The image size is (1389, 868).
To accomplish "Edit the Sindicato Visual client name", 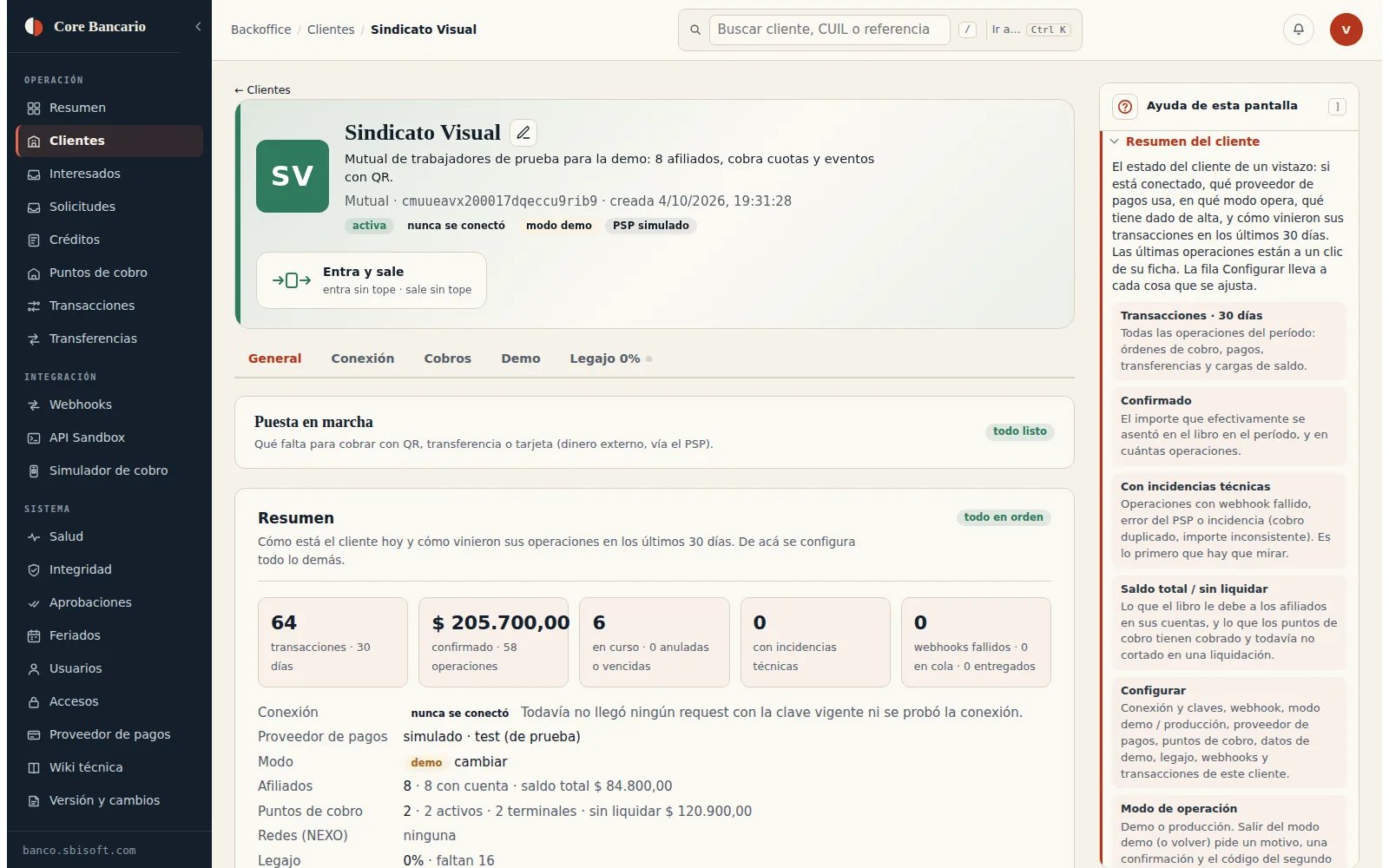I will click(523, 133).
